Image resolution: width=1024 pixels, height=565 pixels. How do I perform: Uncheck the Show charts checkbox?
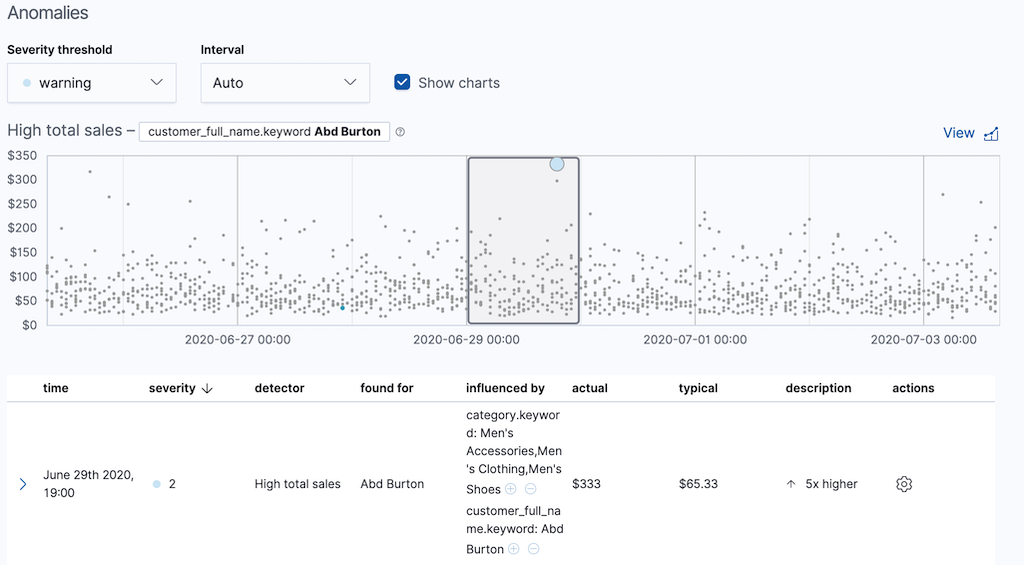[x=402, y=83]
